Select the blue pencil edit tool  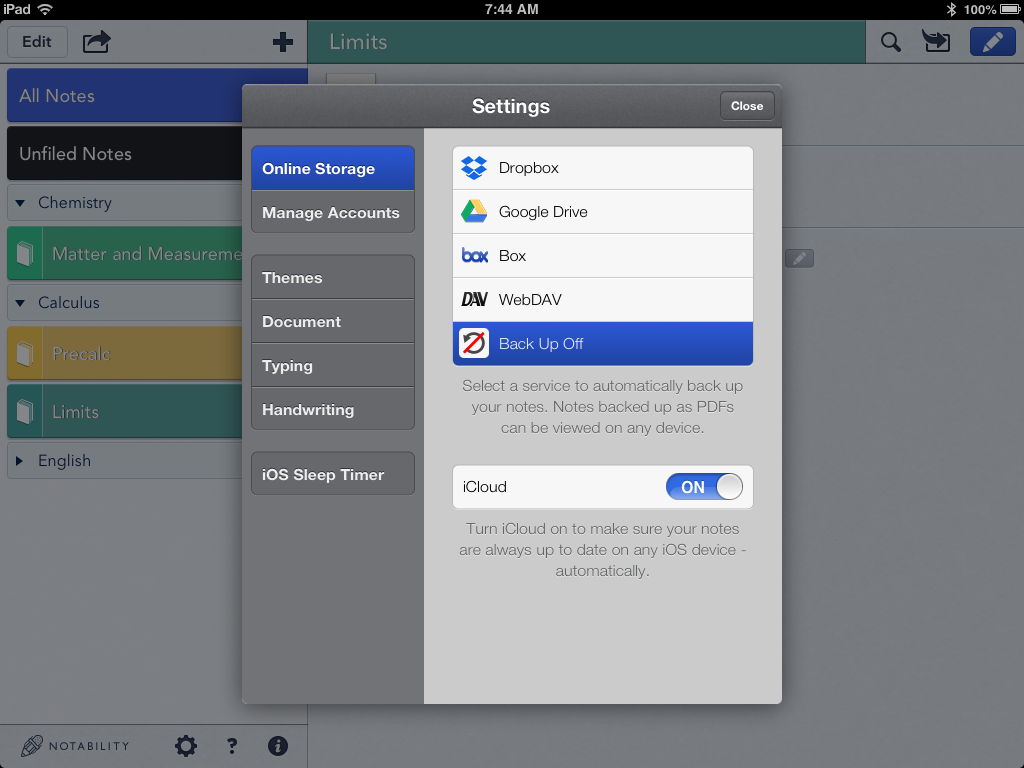click(992, 42)
